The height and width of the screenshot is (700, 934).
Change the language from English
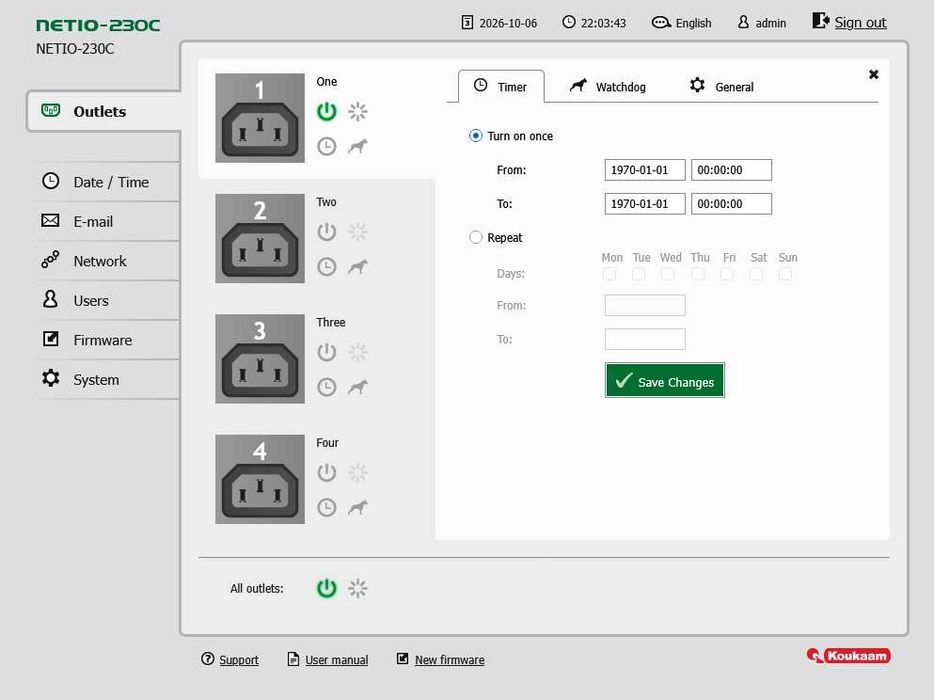[682, 23]
